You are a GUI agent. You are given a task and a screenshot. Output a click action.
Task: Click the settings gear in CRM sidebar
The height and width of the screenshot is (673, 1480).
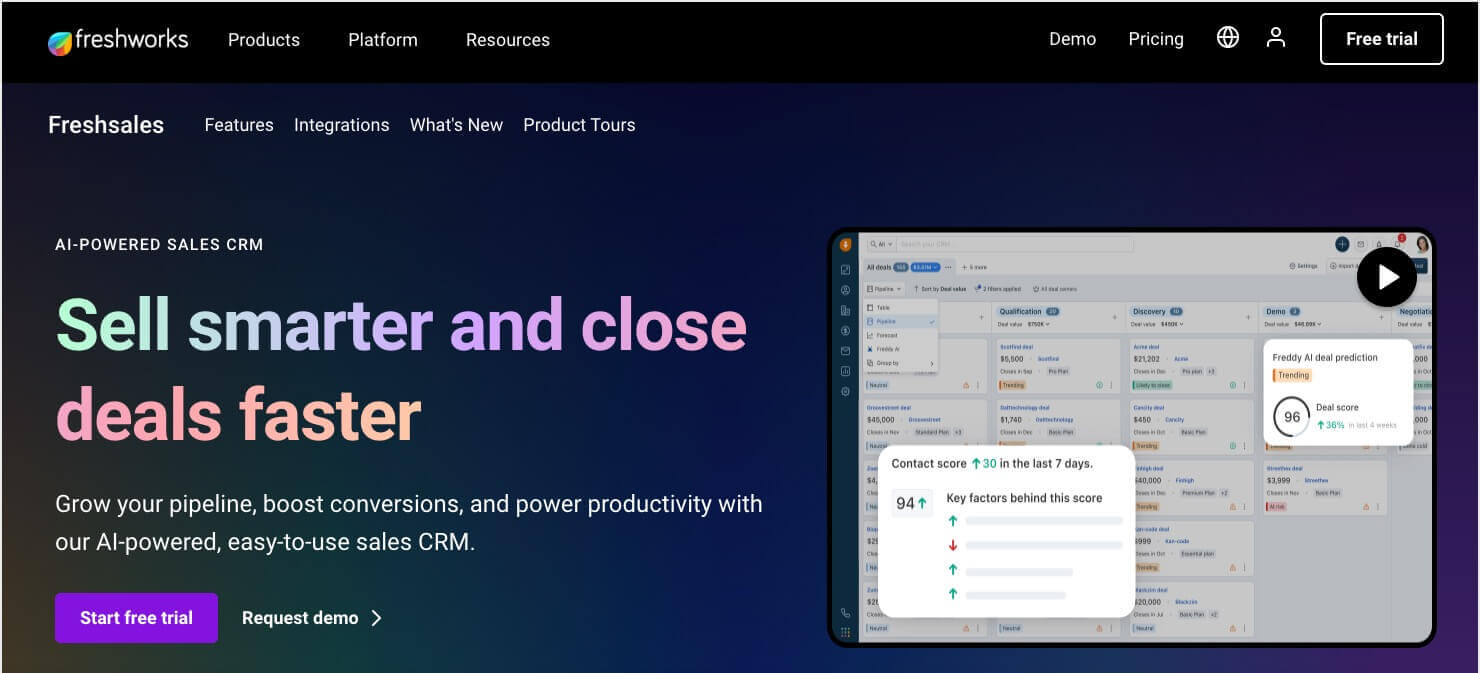tap(845, 391)
